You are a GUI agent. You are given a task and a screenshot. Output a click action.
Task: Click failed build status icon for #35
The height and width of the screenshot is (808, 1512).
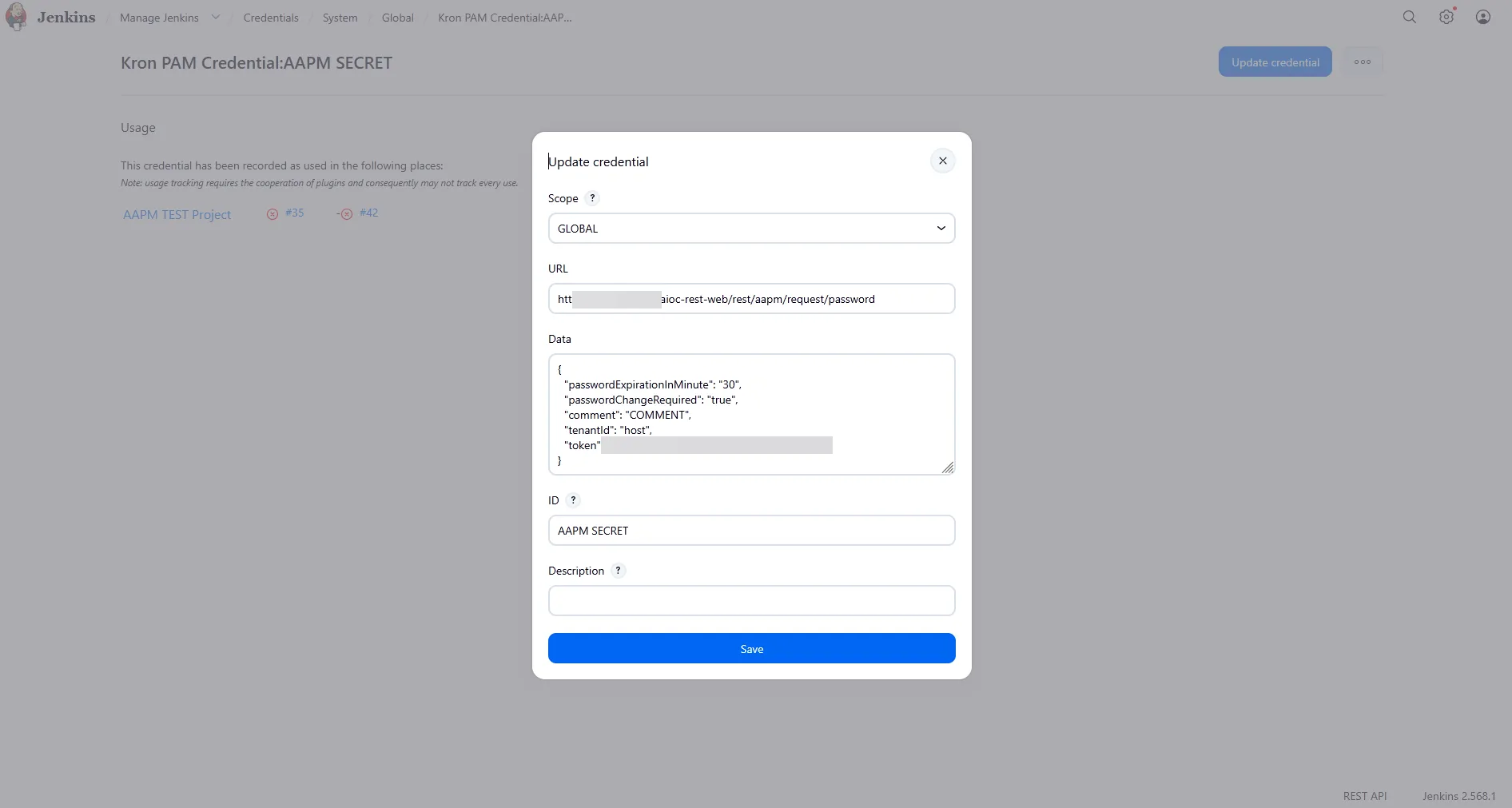[x=273, y=214]
